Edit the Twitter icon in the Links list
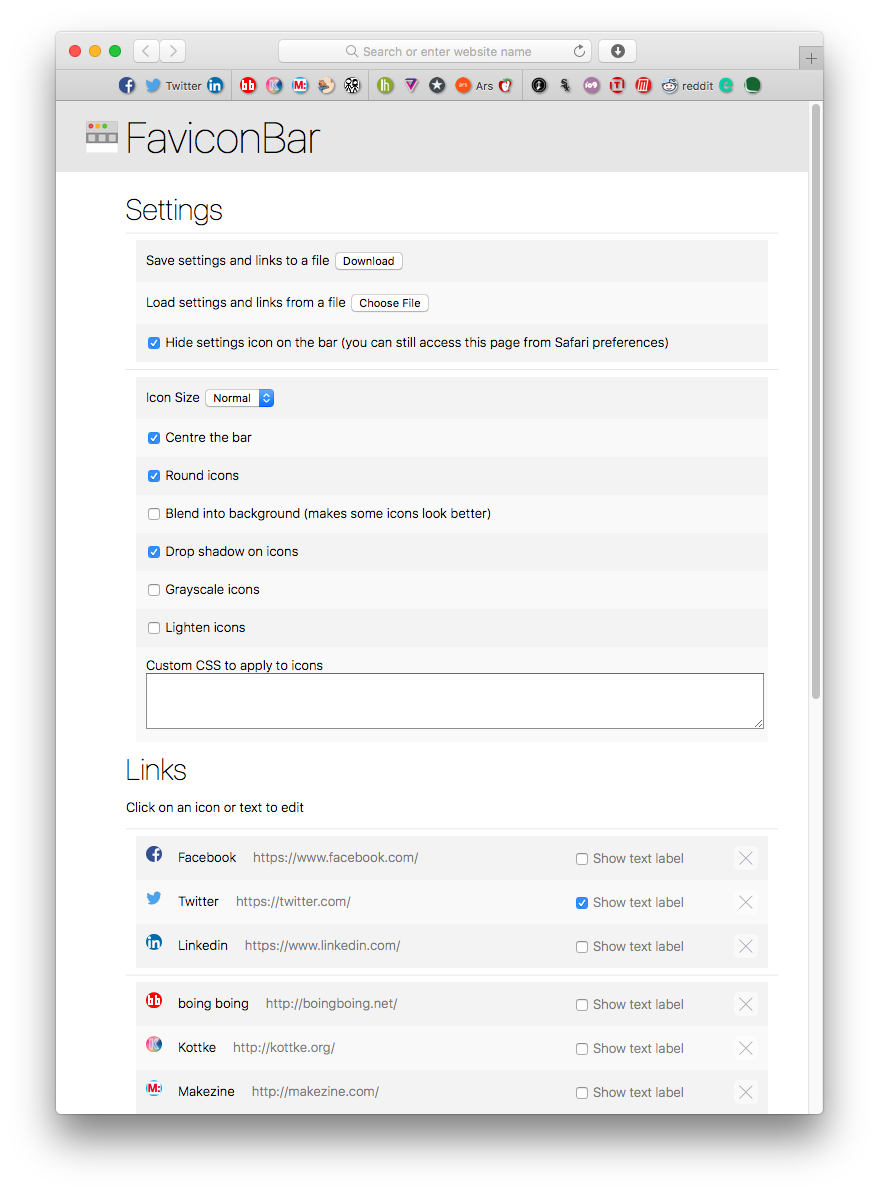Image resolution: width=879 pixels, height=1194 pixels. point(154,899)
